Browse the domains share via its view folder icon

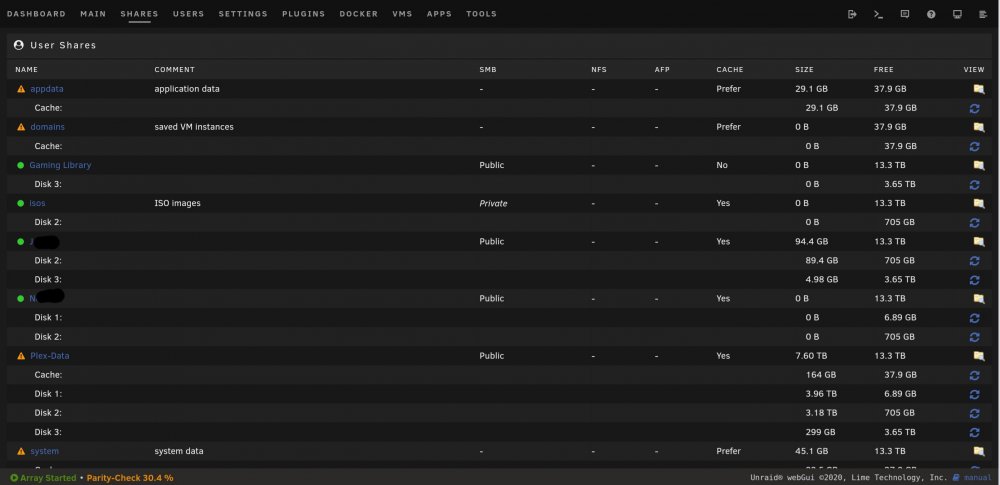[x=978, y=128]
